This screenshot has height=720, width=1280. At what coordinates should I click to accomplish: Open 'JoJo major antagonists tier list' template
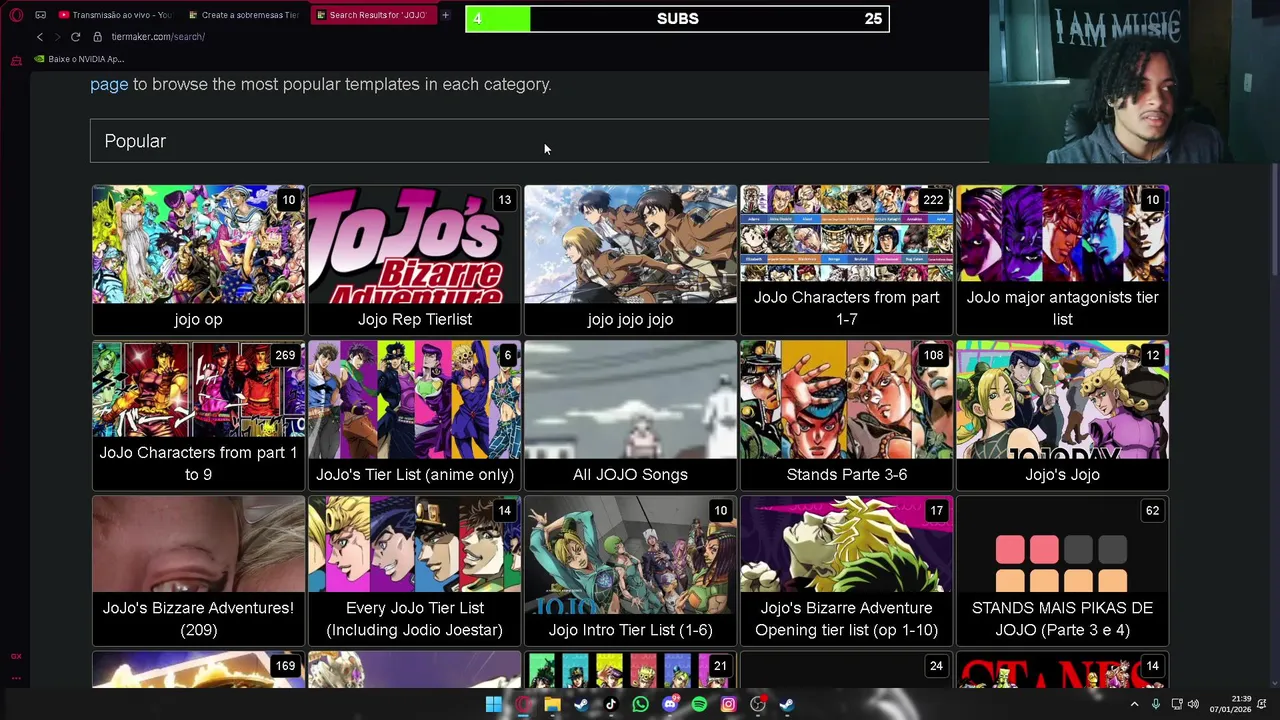[x=1062, y=259]
